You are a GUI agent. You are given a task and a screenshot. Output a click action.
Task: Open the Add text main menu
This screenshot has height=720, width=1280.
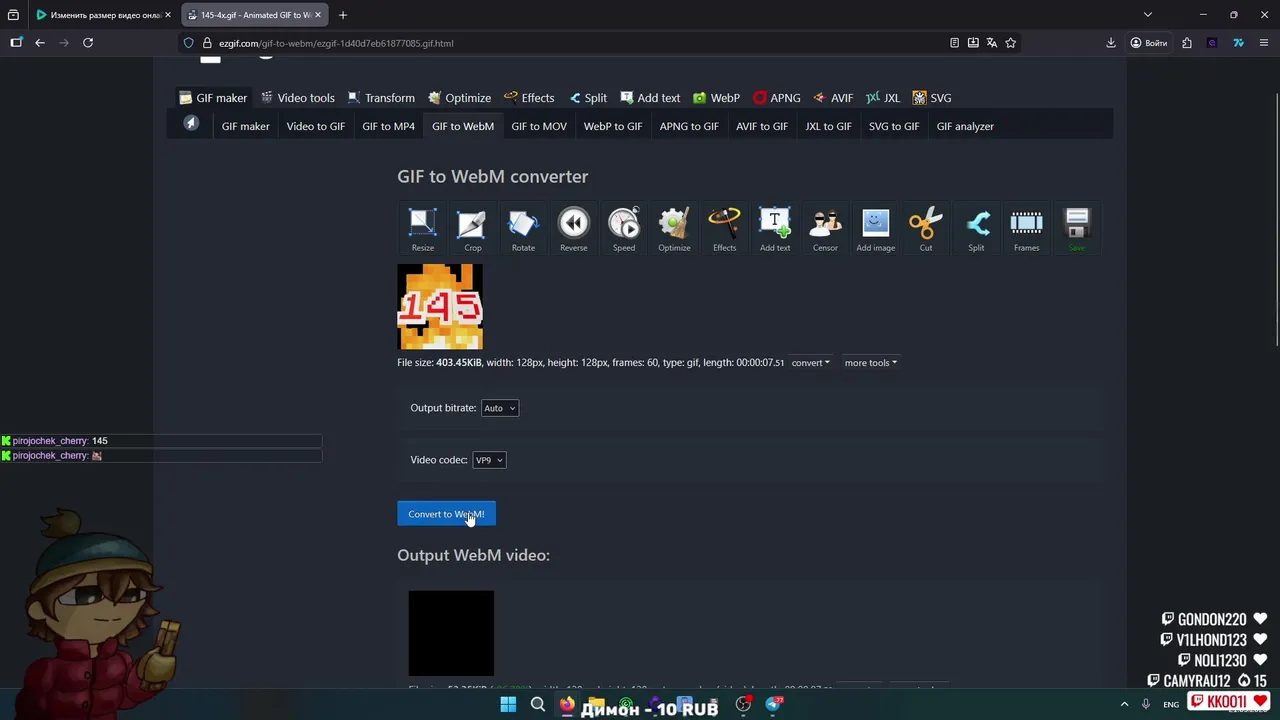pyautogui.click(x=650, y=98)
